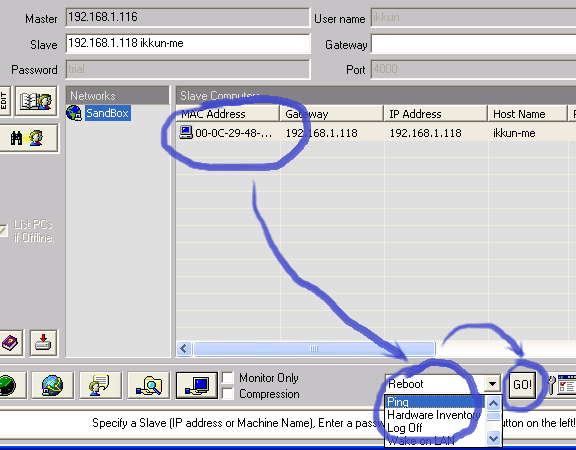Choose Ping in the action list
This screenshot has height=450, width=576.
435,402
